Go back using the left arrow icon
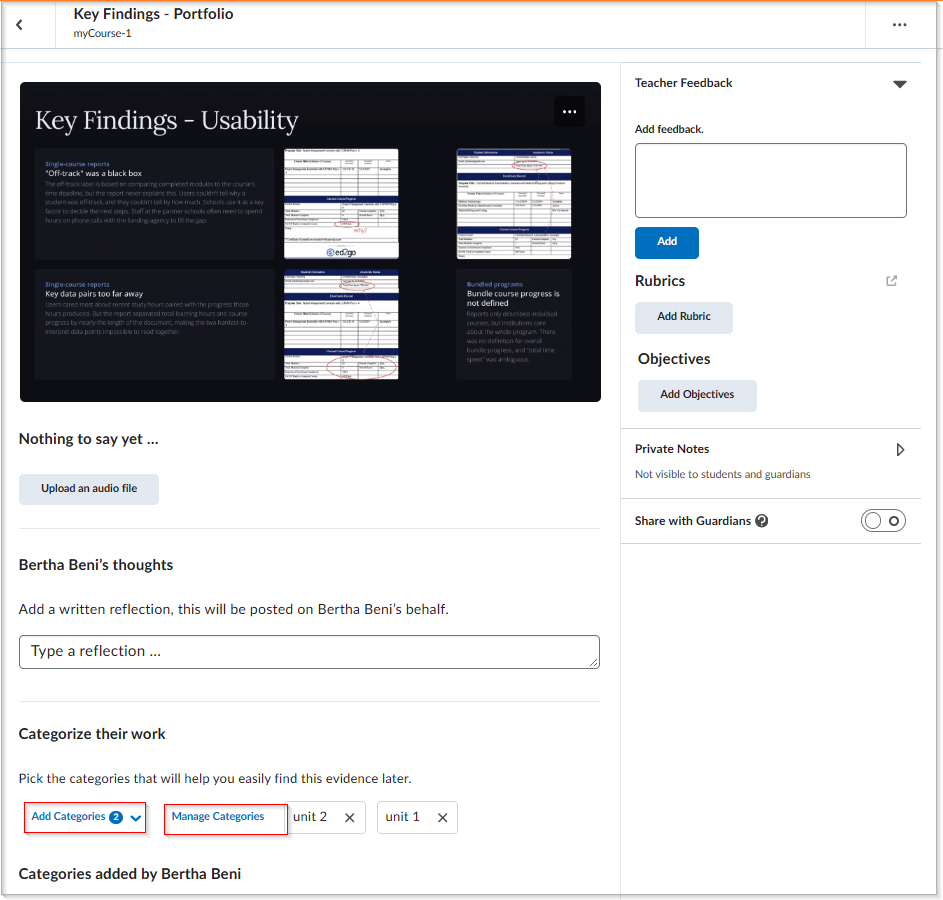This screenshot has width=943, height=900. click(19, 25)
